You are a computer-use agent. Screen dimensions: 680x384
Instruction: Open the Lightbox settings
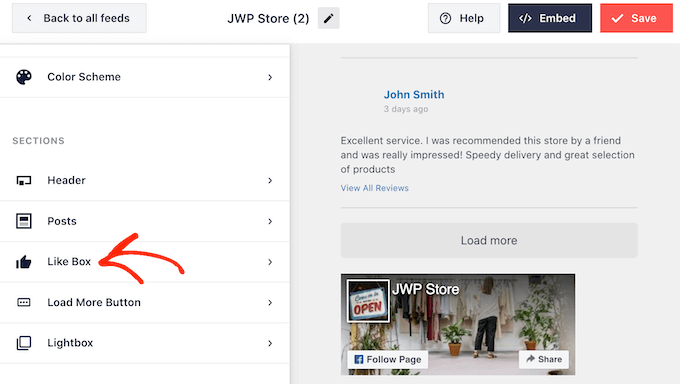point(145,343)
